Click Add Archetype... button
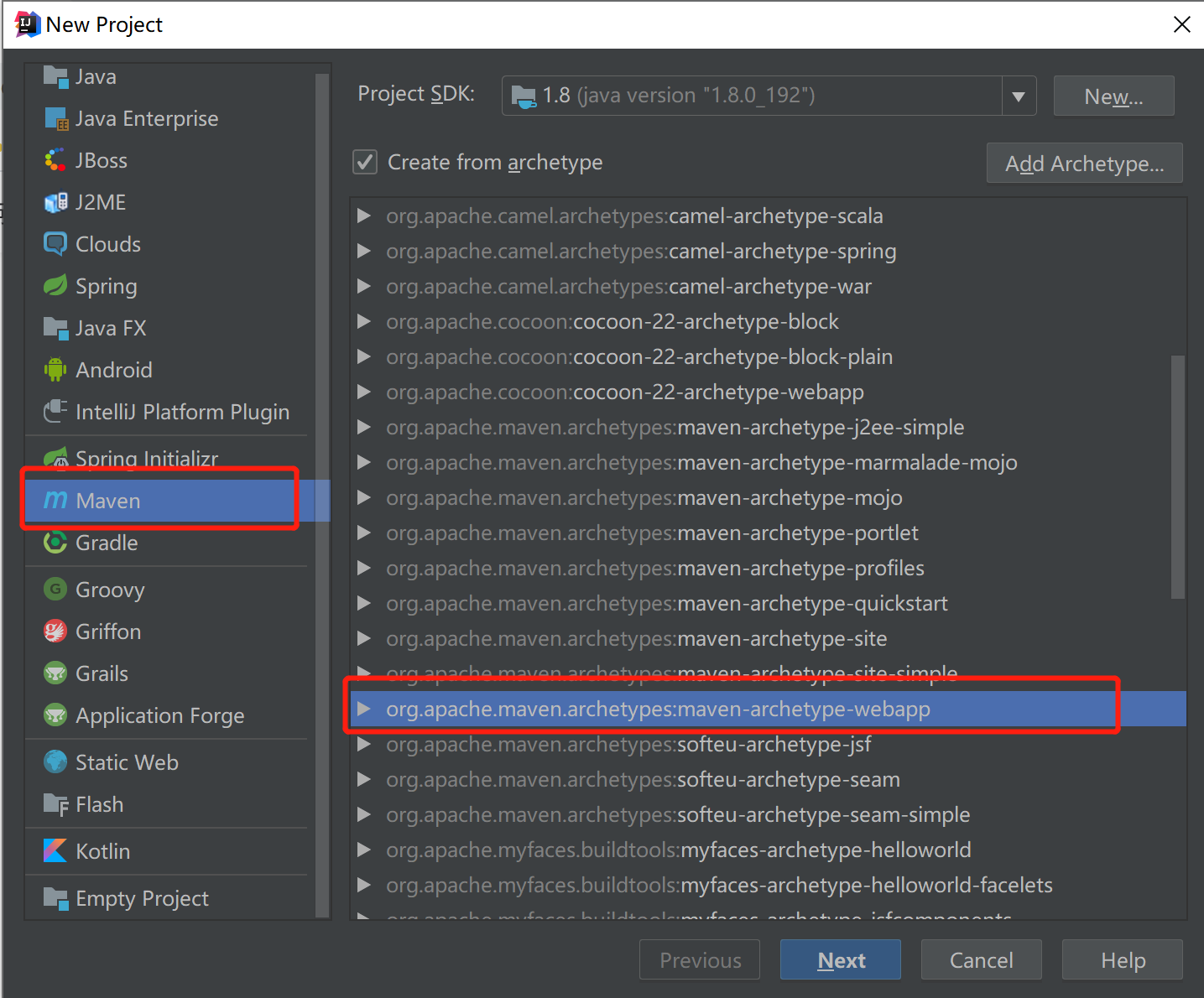This screenshot has height=998, width=1204. [x=1085, y=163]
